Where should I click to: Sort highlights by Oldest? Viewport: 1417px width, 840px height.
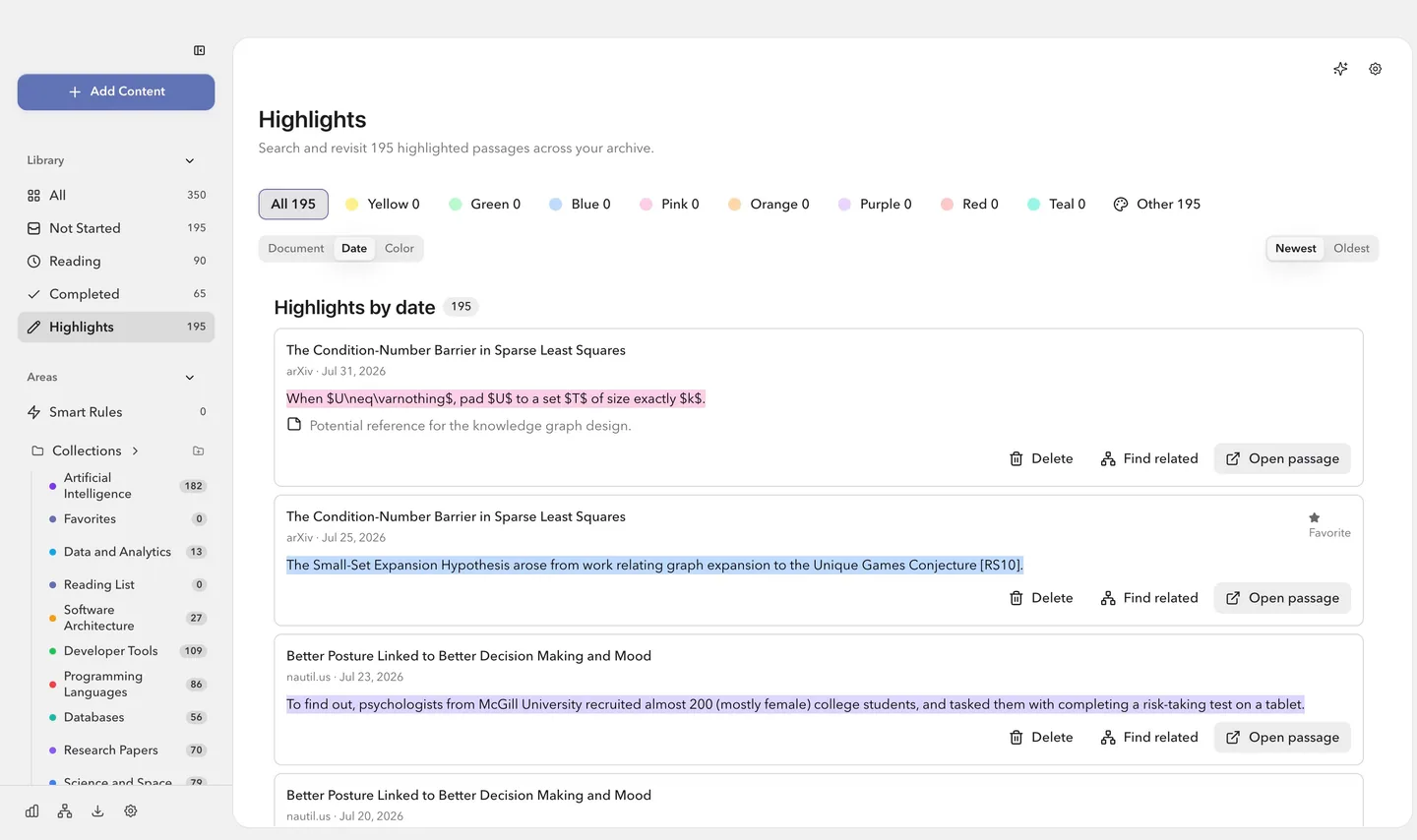tap(1351, 249)
